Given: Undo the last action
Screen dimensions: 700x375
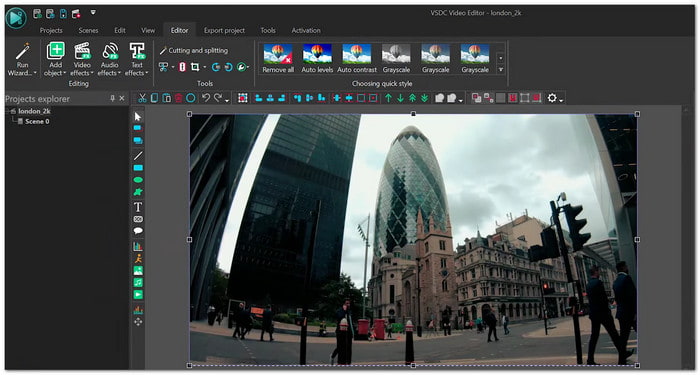Looking at the screenshot, I should [205, 98].
